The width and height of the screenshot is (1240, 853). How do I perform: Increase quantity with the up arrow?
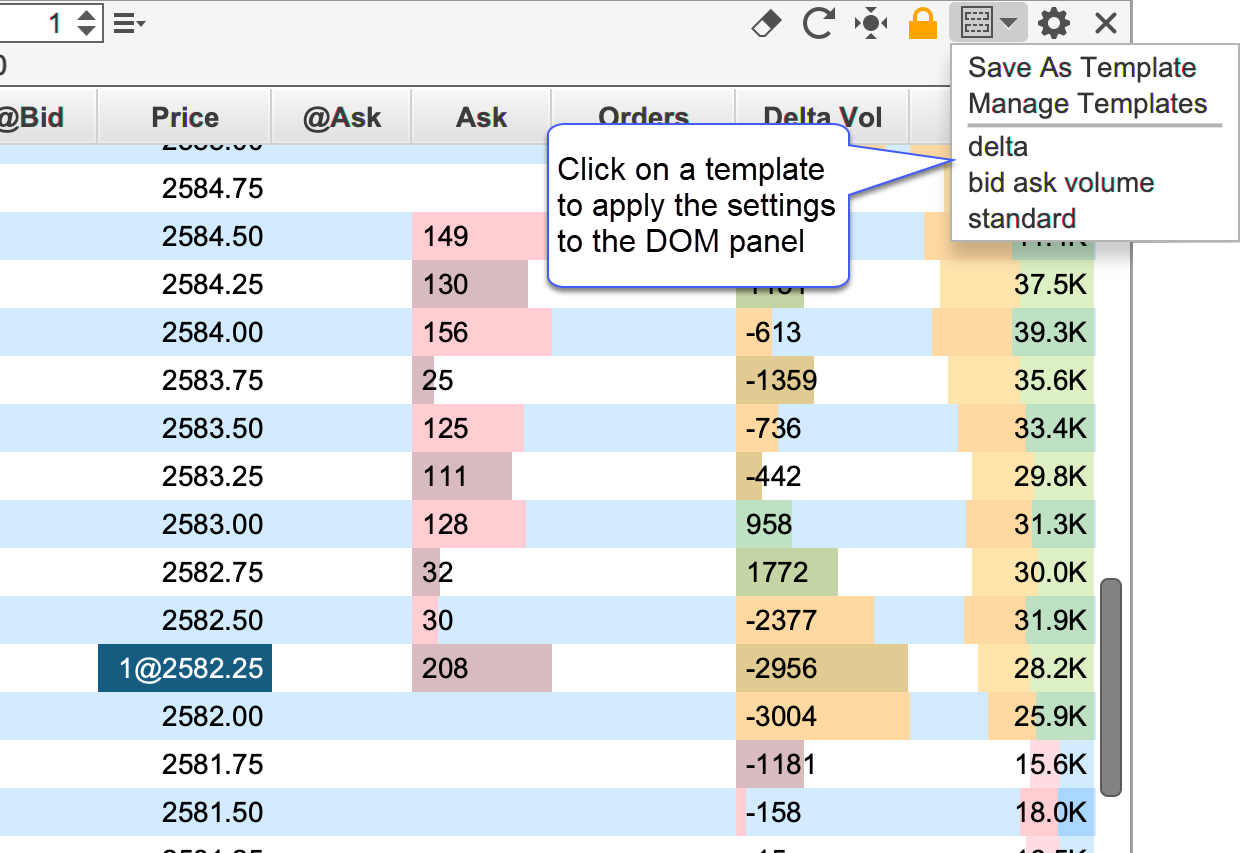click(x=87, y=15)
